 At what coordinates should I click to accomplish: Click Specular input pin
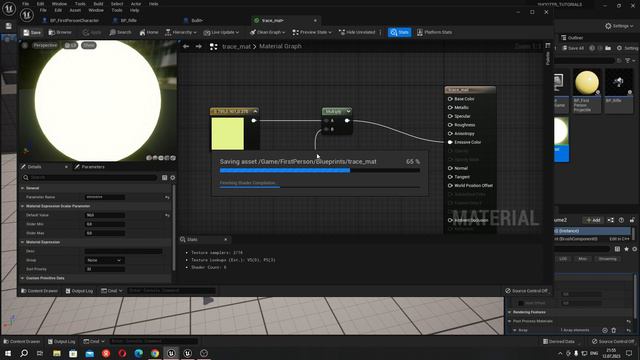pyautogui.click(x=450, y=116)
